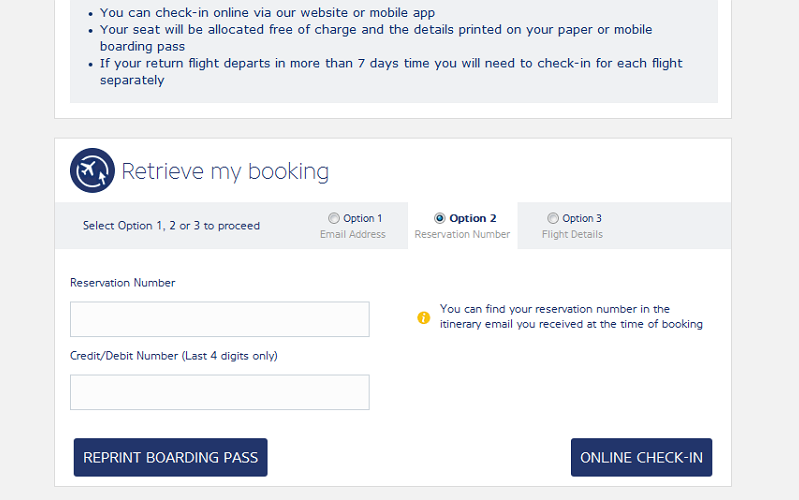The image size is (799, 500).
Task: Select the Option 3 radio button
Action: [553, 218]
